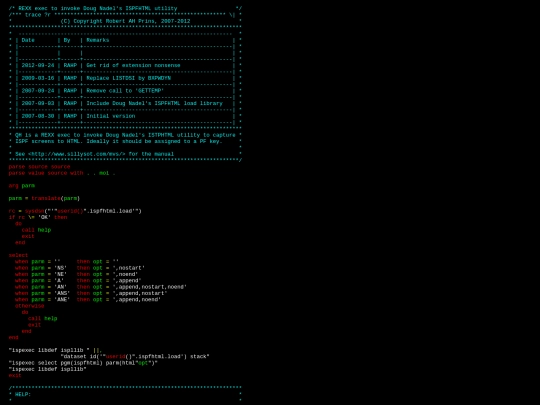Click the option string ',append,nostart,noend'
The height and width of the screenshot is (405, 540).
(150, 287)
